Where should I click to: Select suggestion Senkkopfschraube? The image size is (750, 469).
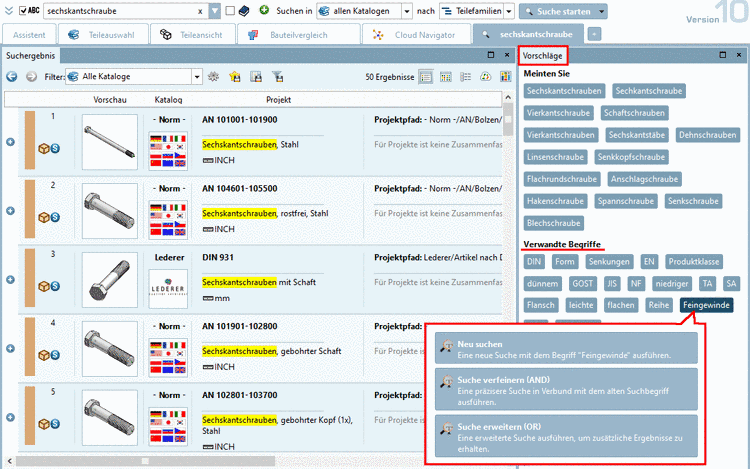(631, 157)
